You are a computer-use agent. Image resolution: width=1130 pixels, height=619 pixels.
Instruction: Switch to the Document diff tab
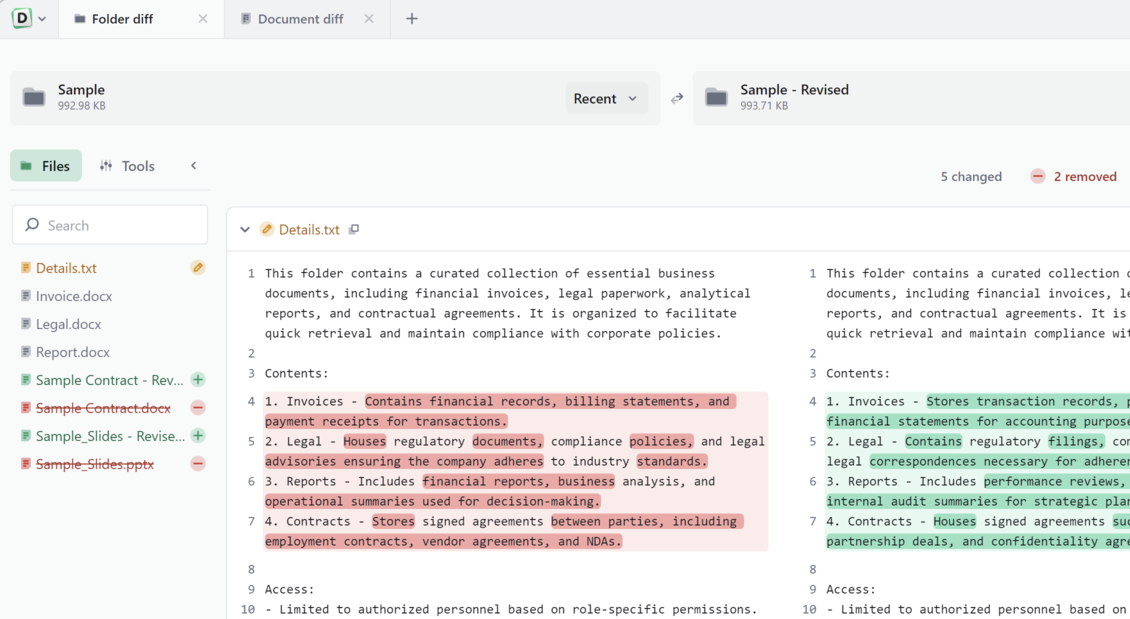[x=299, y=19]
